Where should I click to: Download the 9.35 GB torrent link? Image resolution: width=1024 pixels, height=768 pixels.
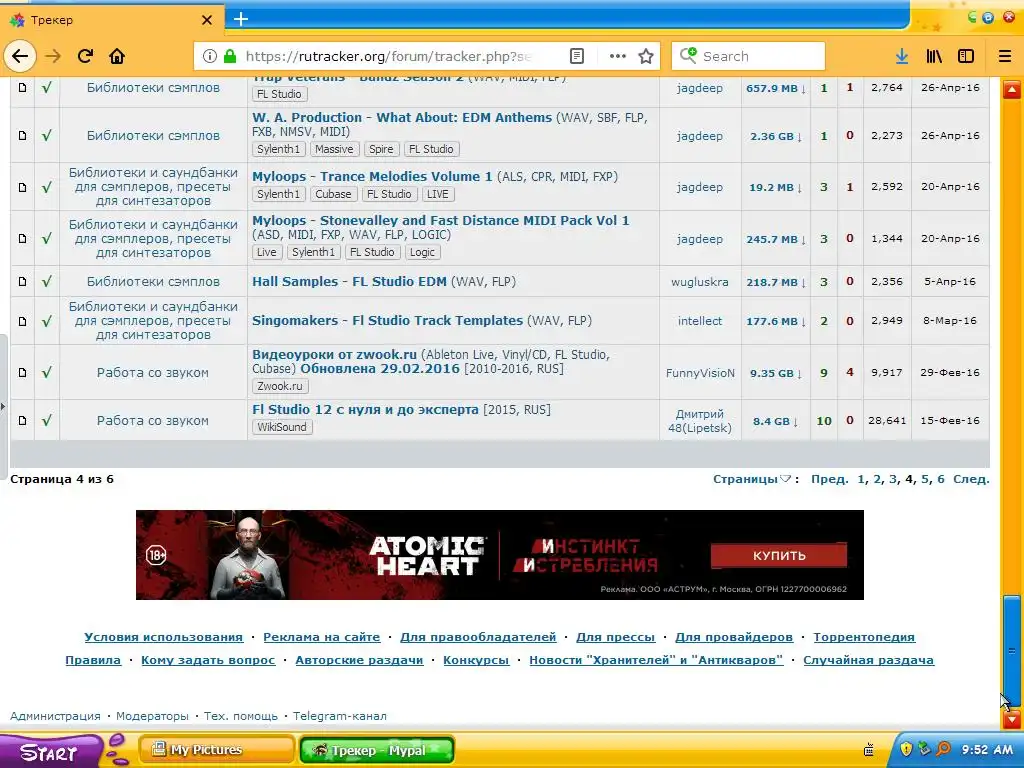coord(776,373)
